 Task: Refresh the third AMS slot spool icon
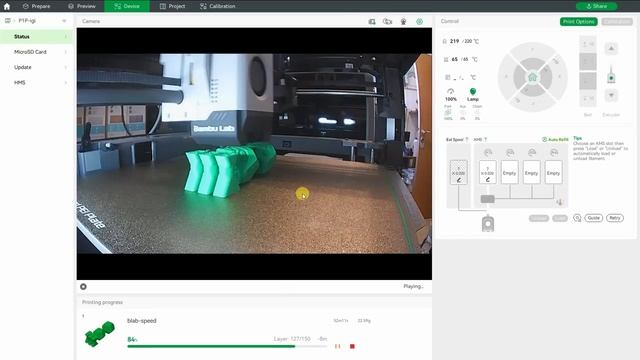(532, 153)
